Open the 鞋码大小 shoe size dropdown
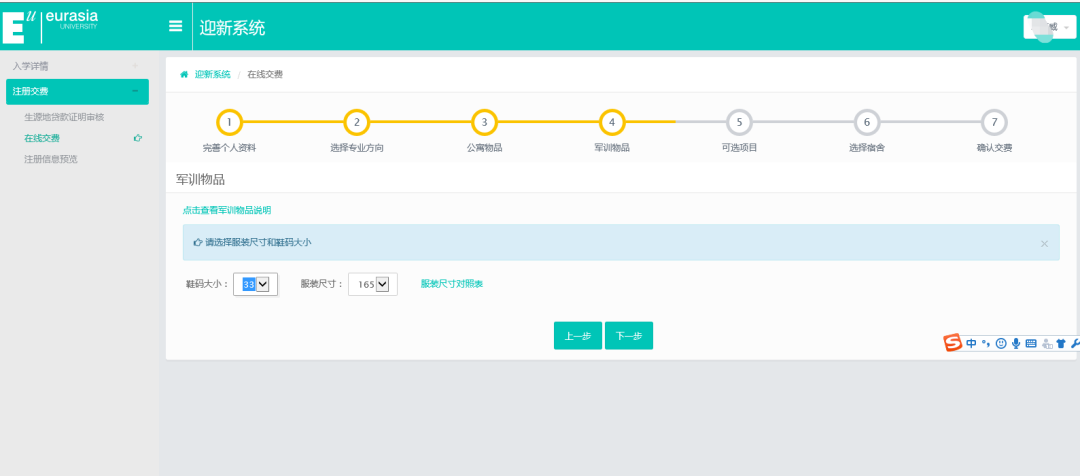 pyautogui.click(x=255, y=284)
